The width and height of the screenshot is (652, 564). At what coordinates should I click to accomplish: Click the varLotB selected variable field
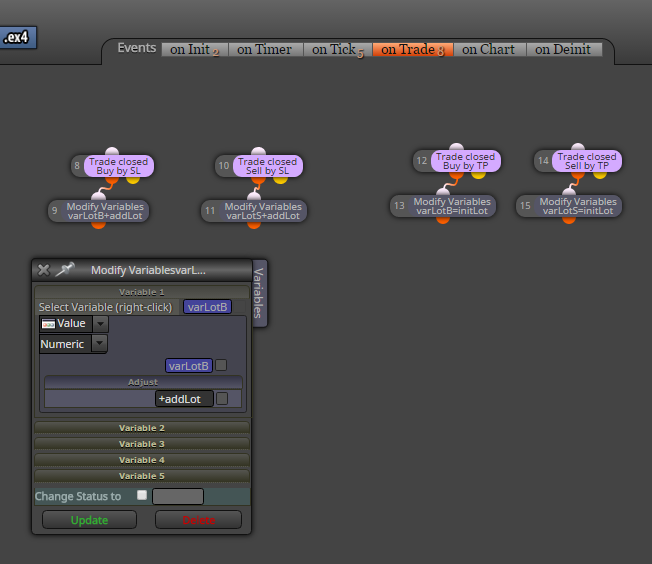[207, 307]
